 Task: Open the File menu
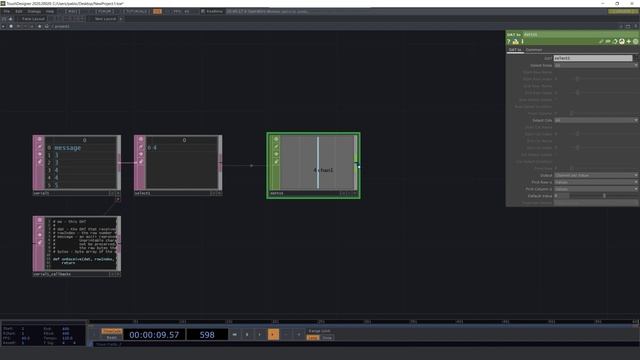click(x=7, y=11)
